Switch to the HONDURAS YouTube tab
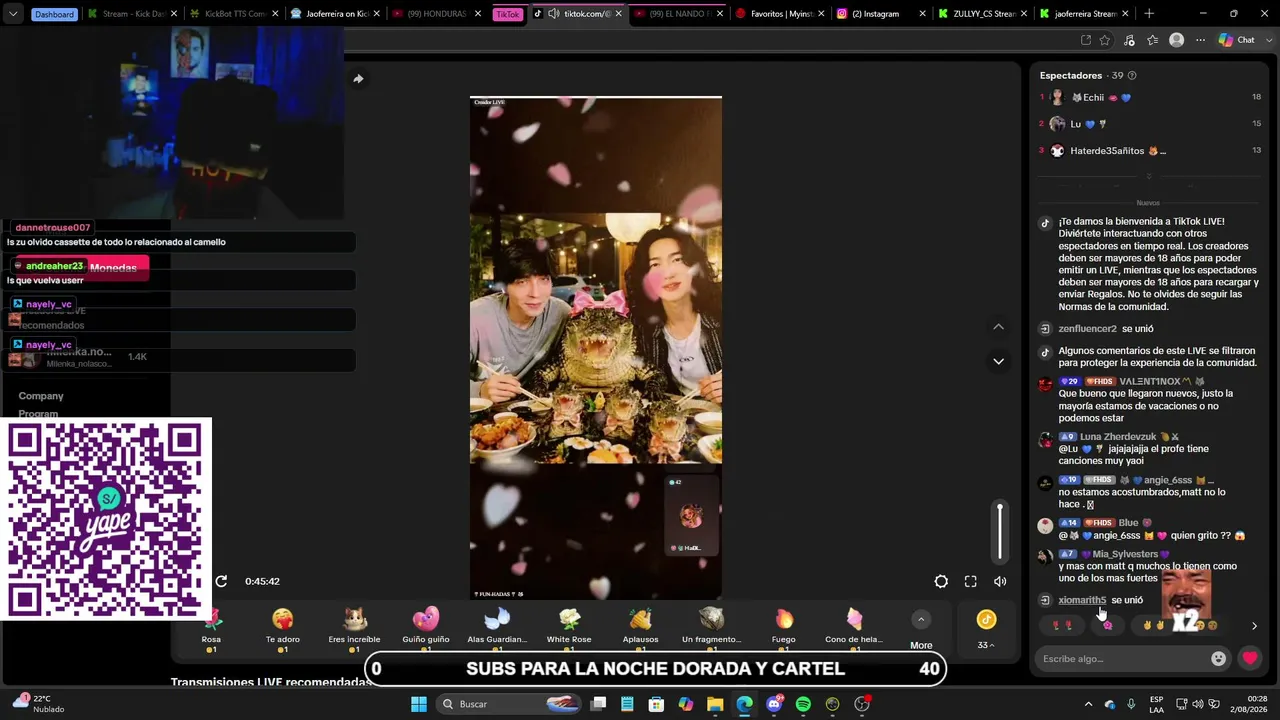 click(x=437, y=14)
